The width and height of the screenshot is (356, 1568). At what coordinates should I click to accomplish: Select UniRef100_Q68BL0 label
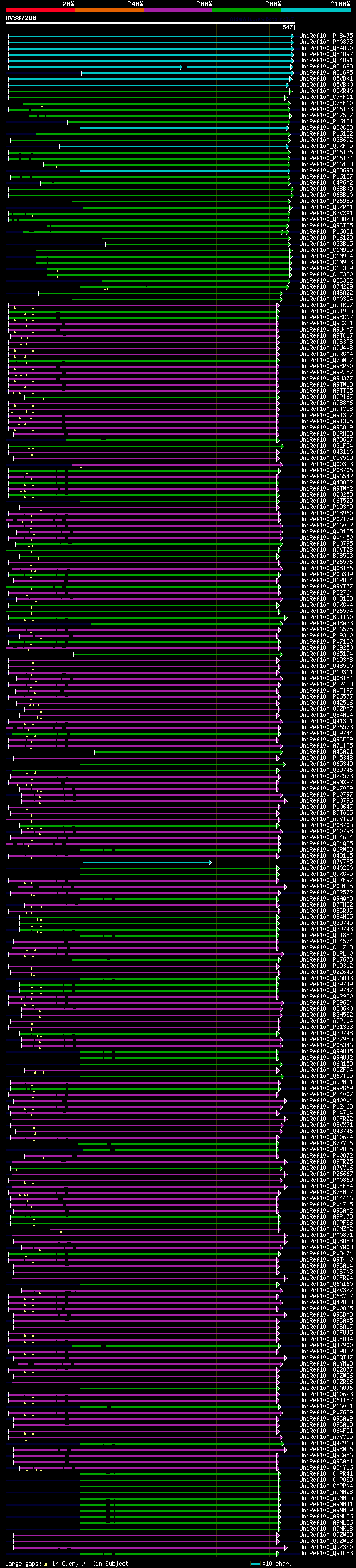[x=326, y=195]
